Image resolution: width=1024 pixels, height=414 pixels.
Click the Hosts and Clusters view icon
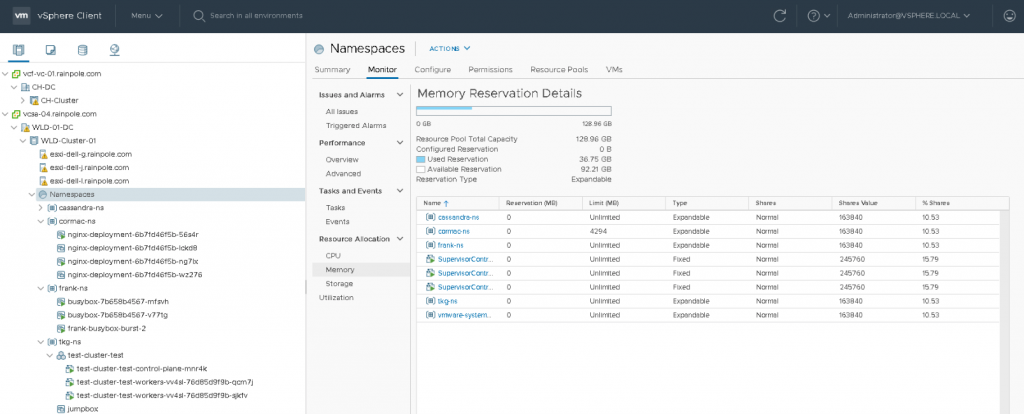(x=17, y=49)
